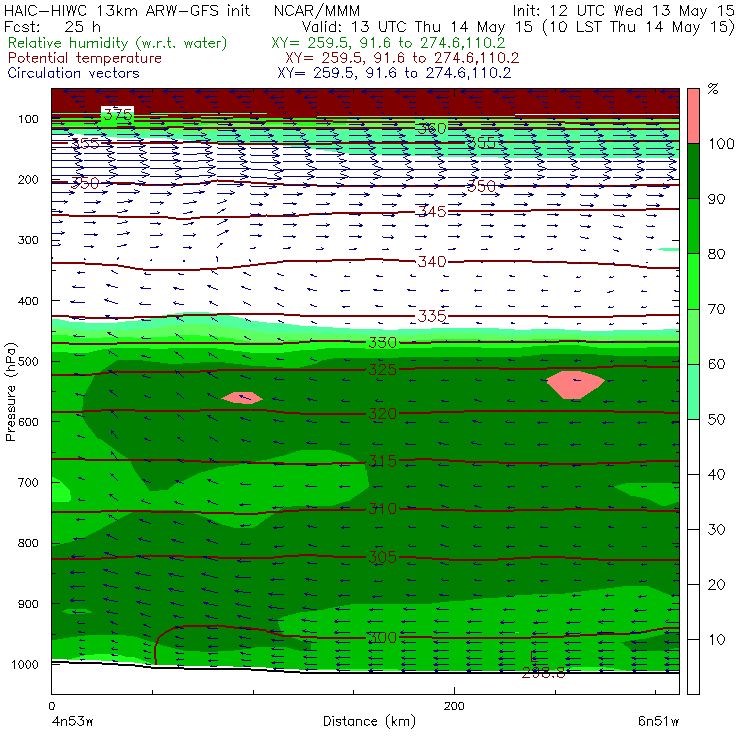Click the '298.8' minimum value label
Image resolution: width=740 pixels, height=740 pixels.
[543, 673]
